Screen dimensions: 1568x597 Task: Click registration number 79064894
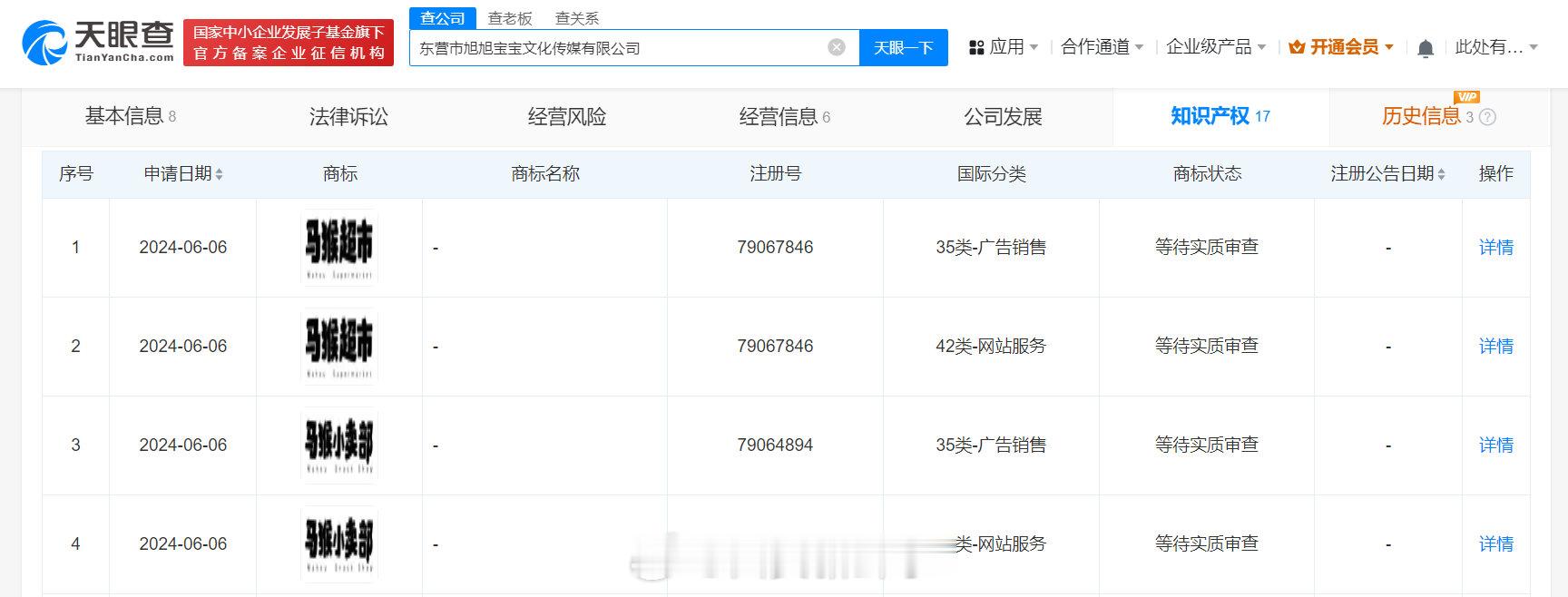pyautogui.click(x=775, y=445)
